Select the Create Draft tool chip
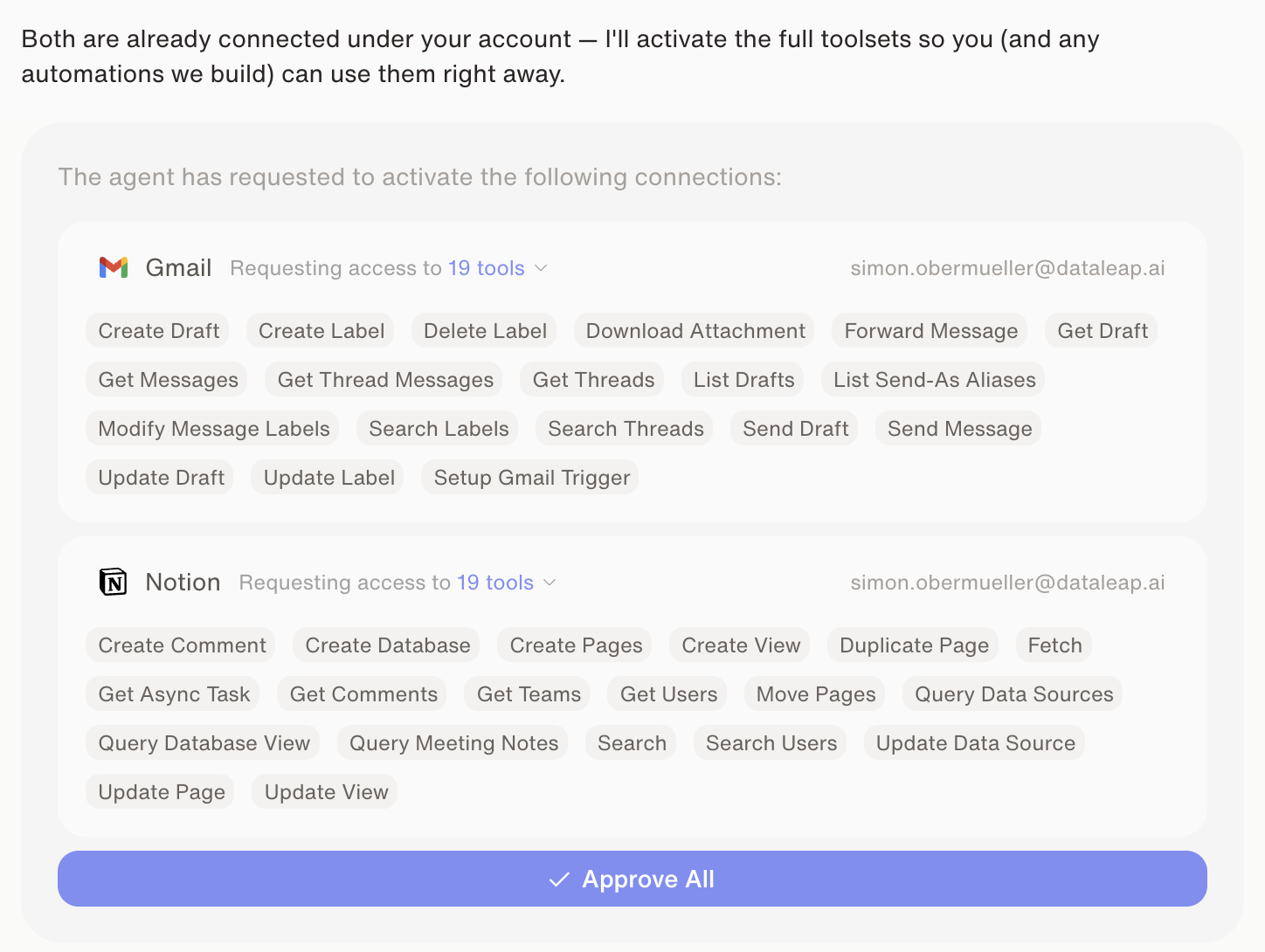Screen dimensions: 1265x952 point(158,331)
